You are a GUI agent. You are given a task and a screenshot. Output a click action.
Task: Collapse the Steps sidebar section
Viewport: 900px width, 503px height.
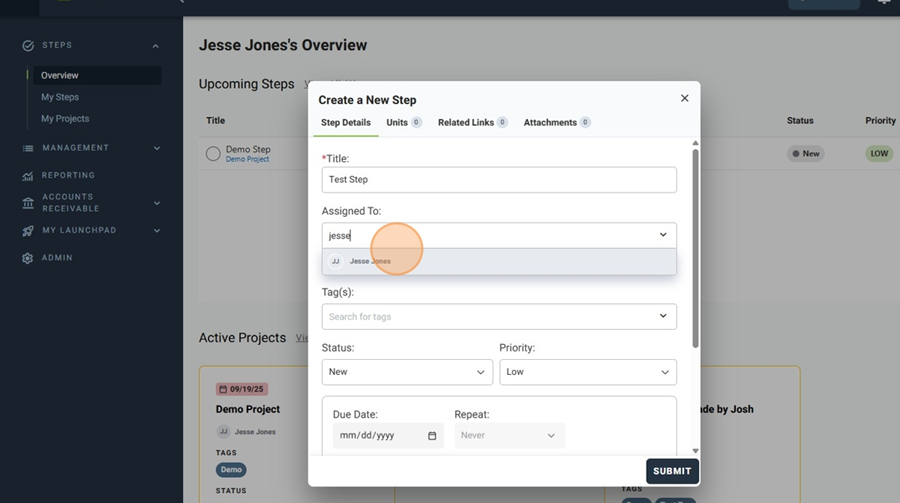click(x=156, y=46)
